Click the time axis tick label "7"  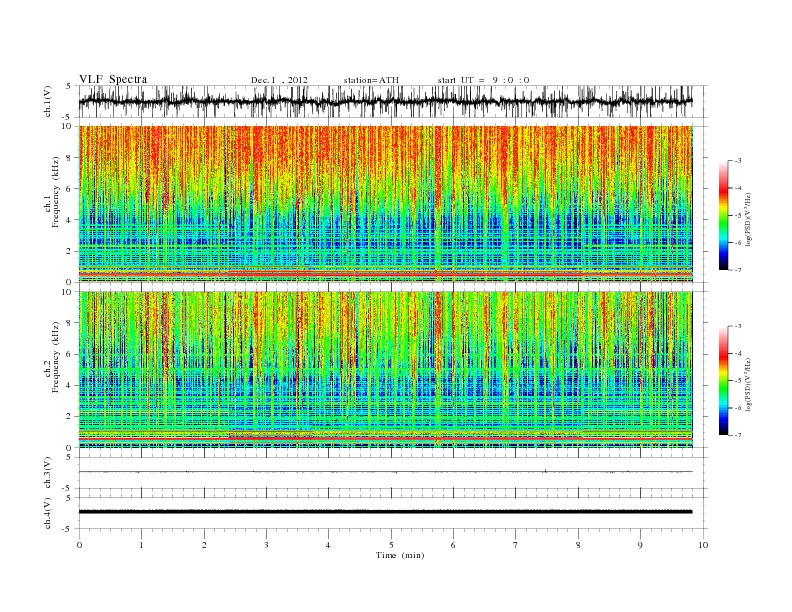pos(516,545)
